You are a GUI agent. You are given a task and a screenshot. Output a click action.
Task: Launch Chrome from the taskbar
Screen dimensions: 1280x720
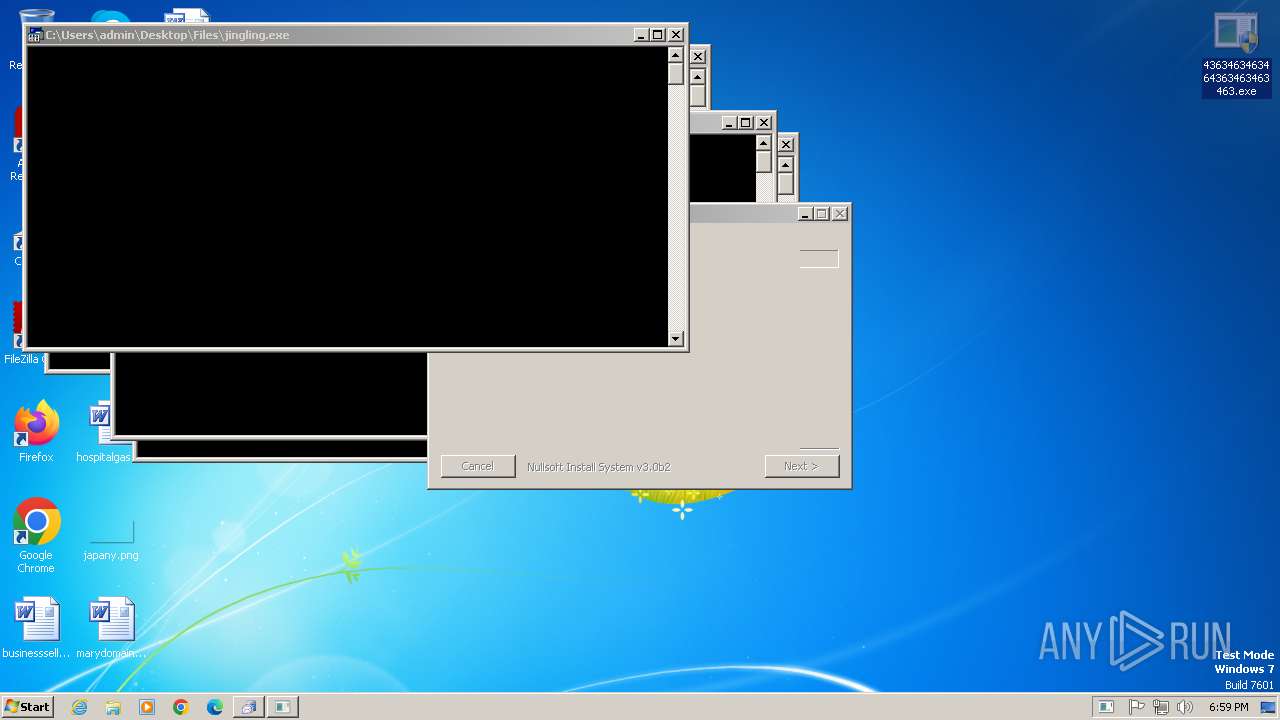(181, 707)
